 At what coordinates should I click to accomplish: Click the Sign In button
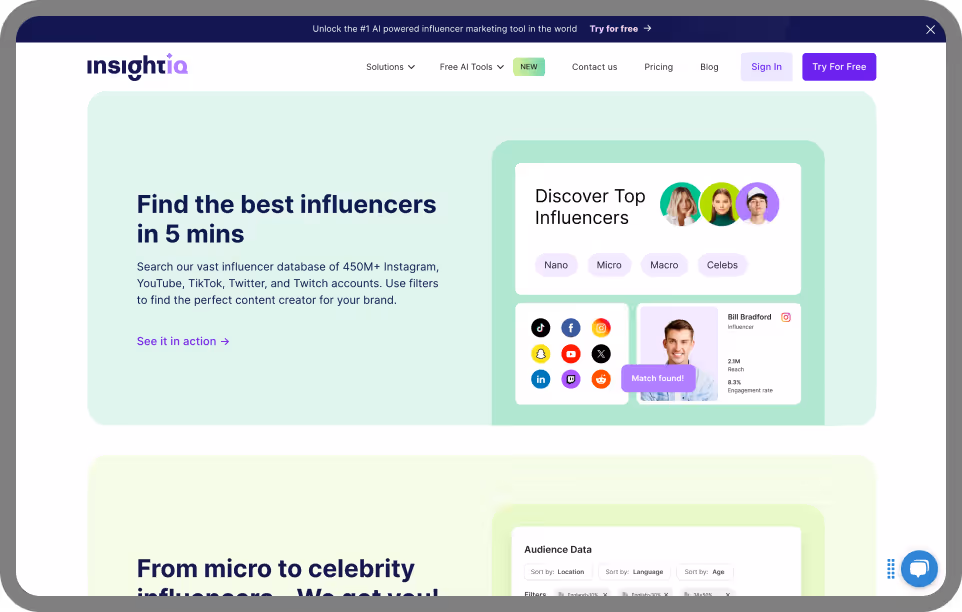[766, 67]
